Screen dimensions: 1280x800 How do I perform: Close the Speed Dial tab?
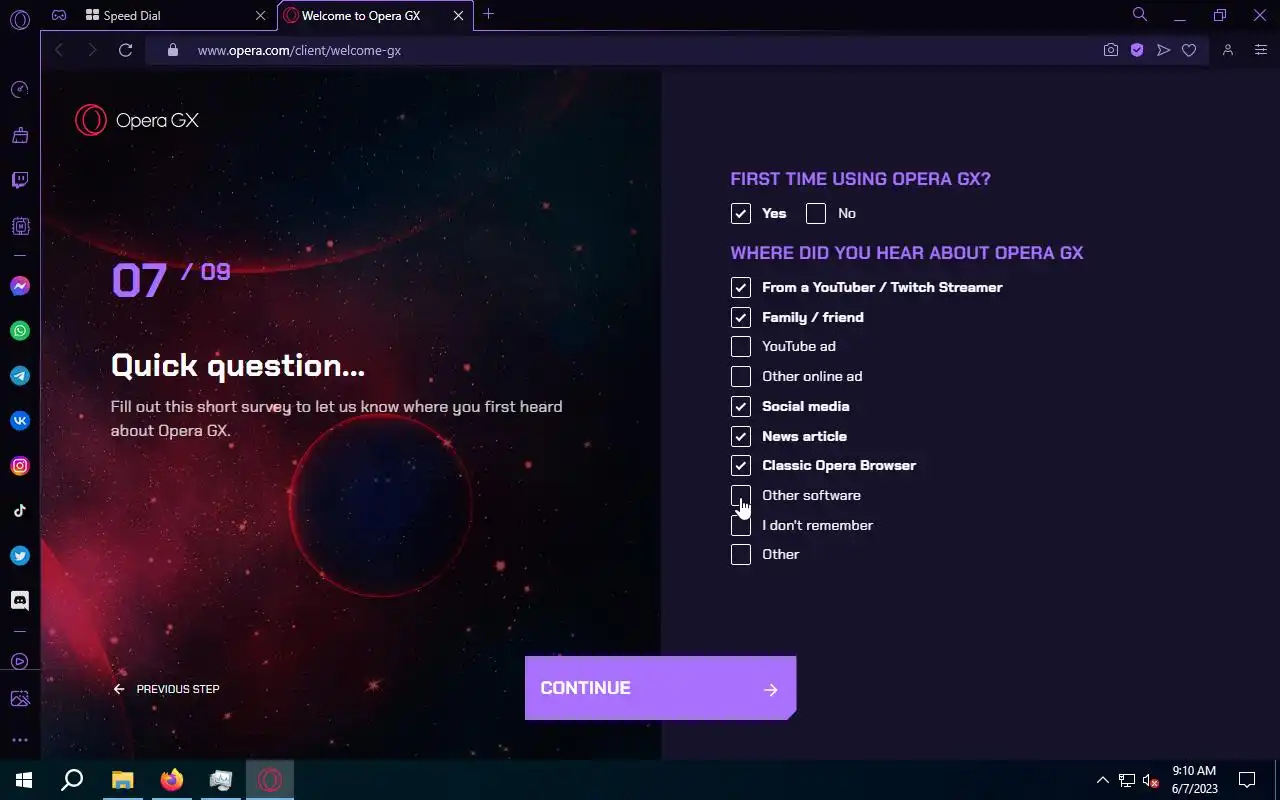coord(260,16)
